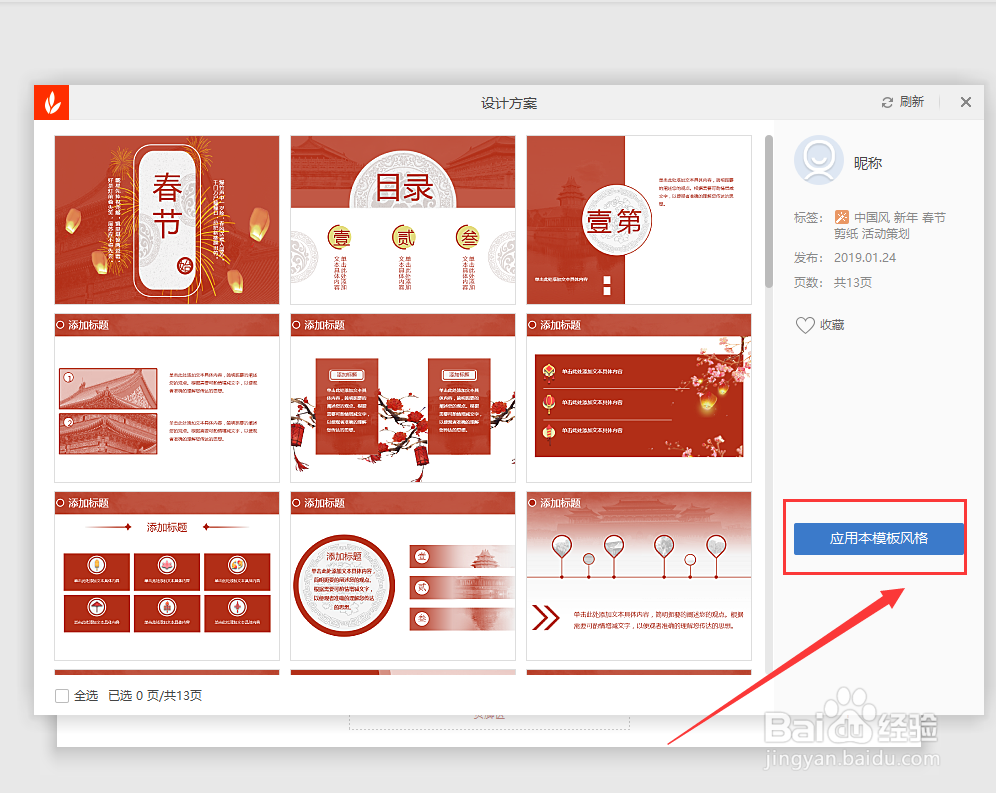Click the user avatar icon beside 昵称
The image size is (996, 793).
click(819, 162)
